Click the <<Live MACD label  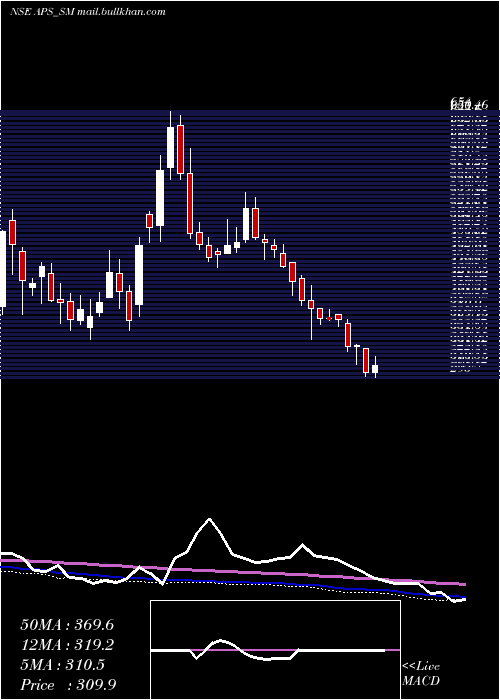(x=421, y=673)
